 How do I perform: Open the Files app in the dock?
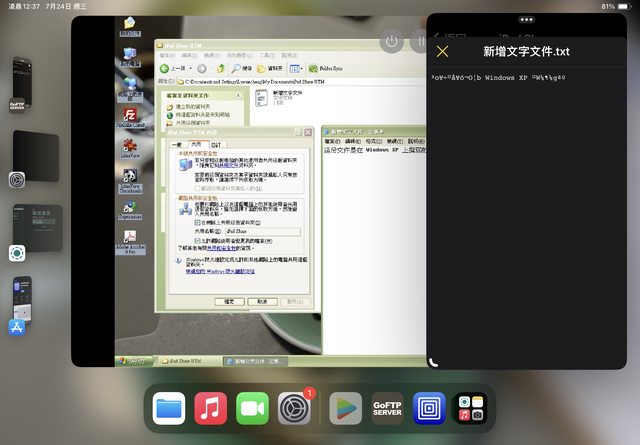point(169,408)
